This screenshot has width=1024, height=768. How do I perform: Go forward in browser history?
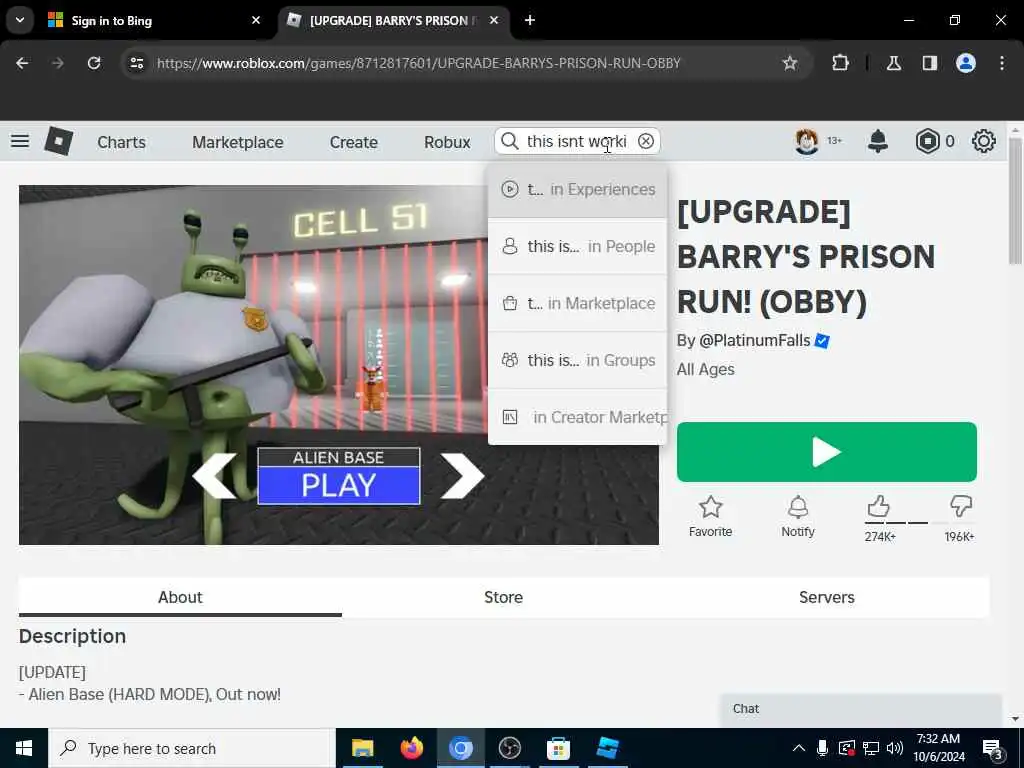coord(57,63)
